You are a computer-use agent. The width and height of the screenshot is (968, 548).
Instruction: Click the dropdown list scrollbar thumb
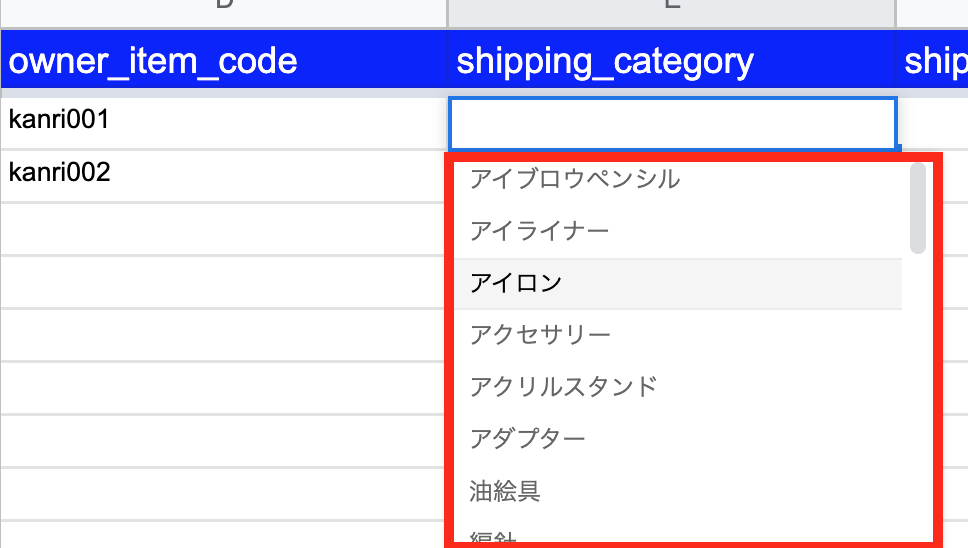918,207
